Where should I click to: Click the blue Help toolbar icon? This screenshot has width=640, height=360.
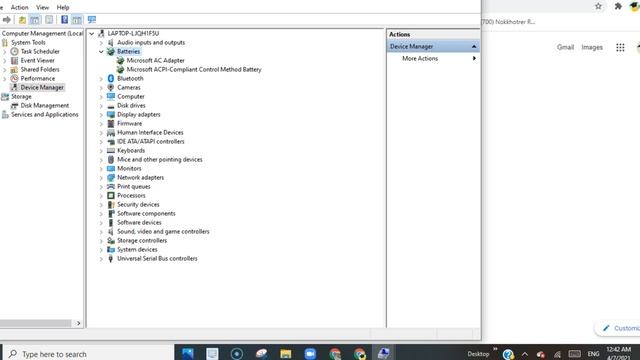(x=64, y=20)
